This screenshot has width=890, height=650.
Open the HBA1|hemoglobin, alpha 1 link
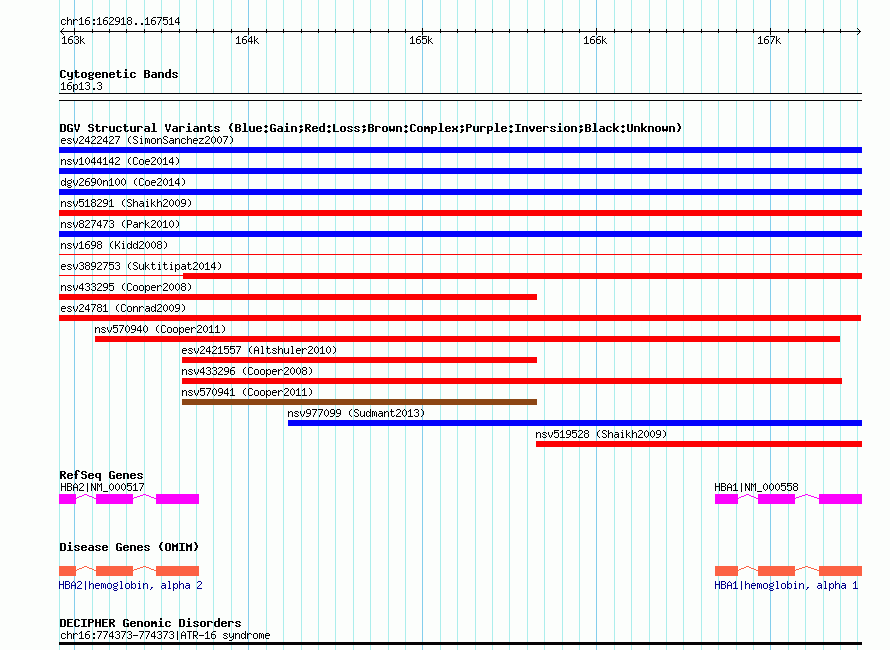(x=786, y=585)
